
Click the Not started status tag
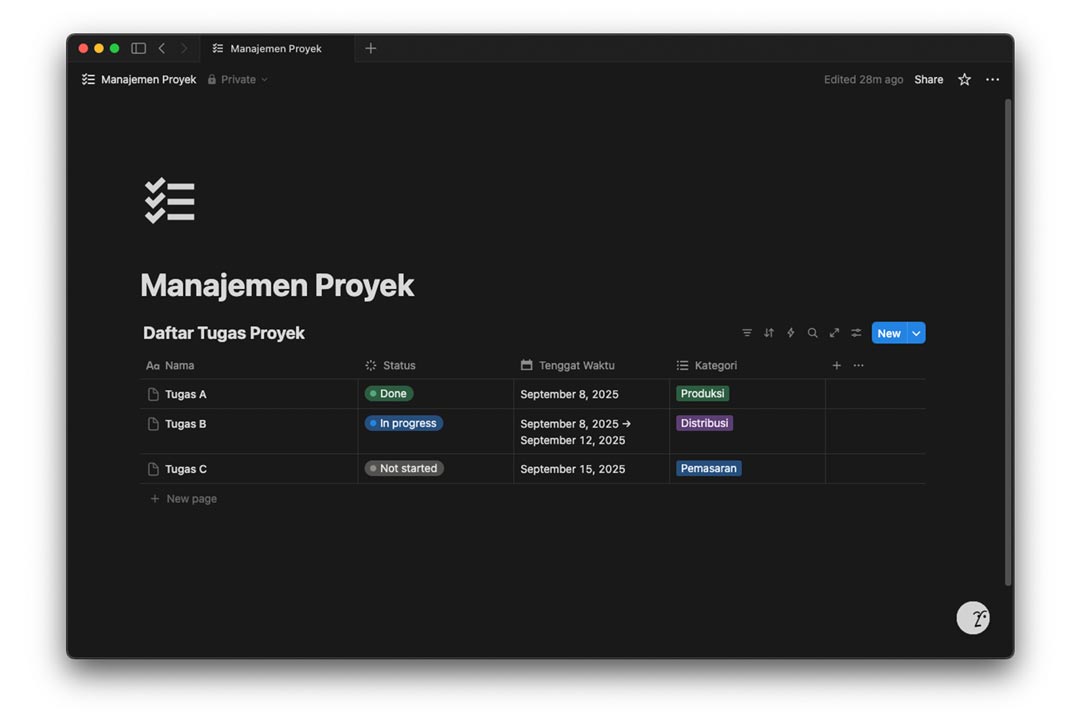[x=404, y=468]
